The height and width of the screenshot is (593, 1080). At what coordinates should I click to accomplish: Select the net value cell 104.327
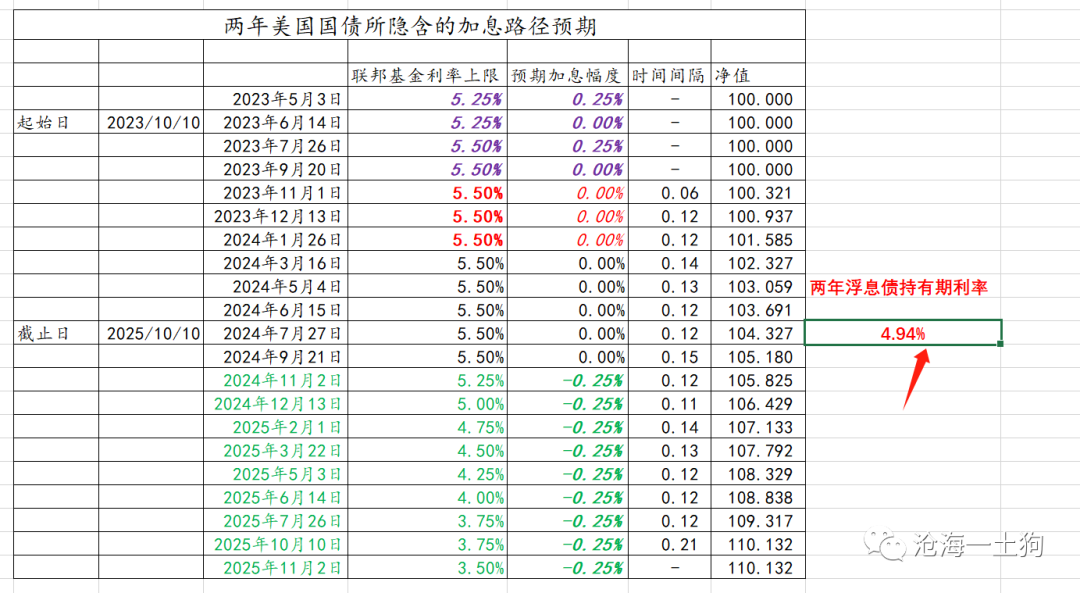[x=758, y=333]
